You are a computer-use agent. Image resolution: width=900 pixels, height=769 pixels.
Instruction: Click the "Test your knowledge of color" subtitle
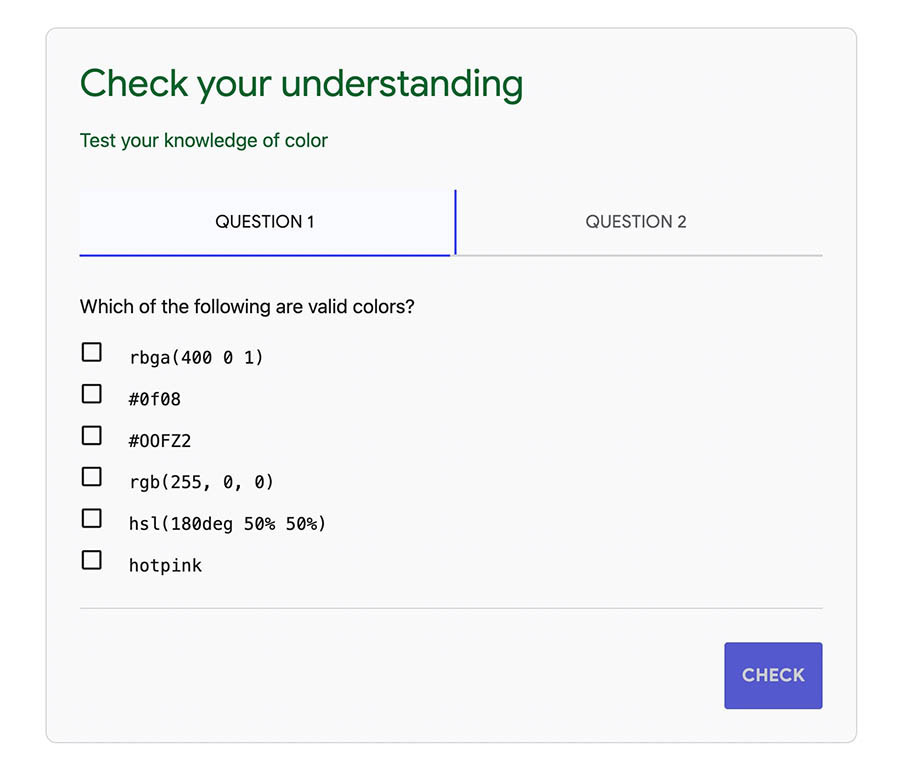(x=204, y=141)
